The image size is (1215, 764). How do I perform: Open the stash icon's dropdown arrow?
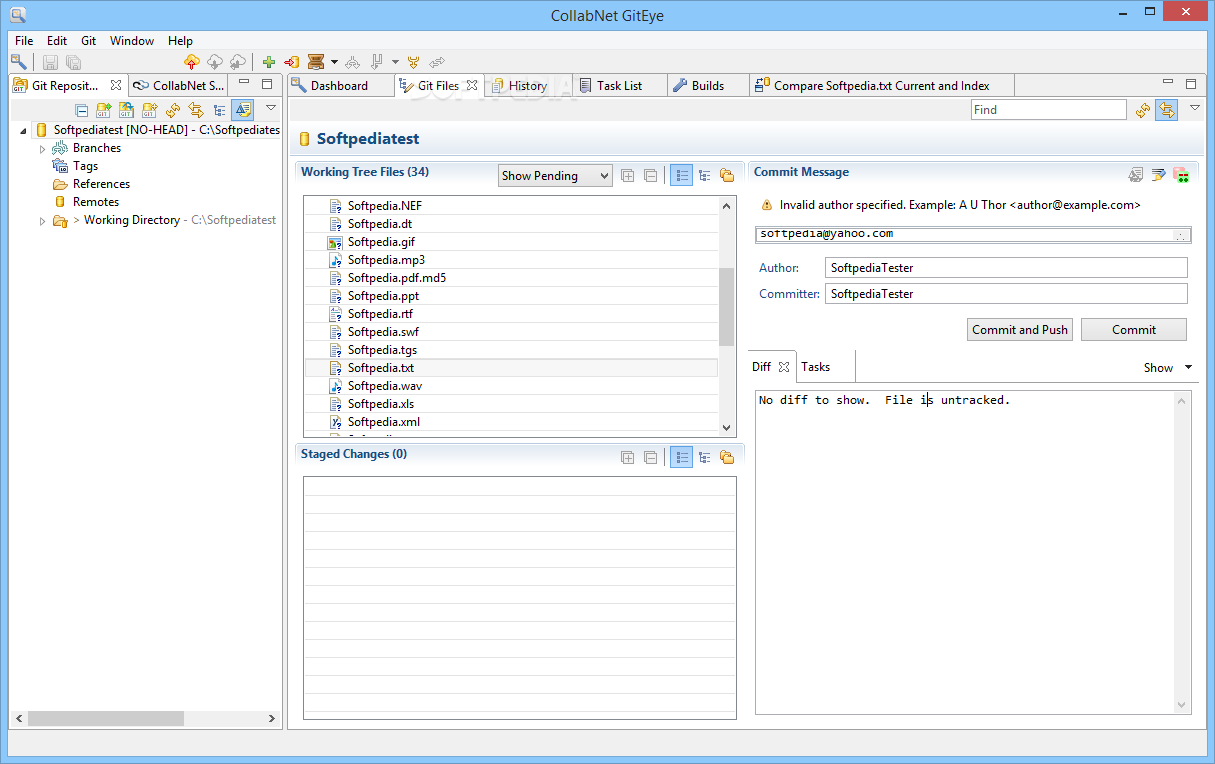pos(334,62)
